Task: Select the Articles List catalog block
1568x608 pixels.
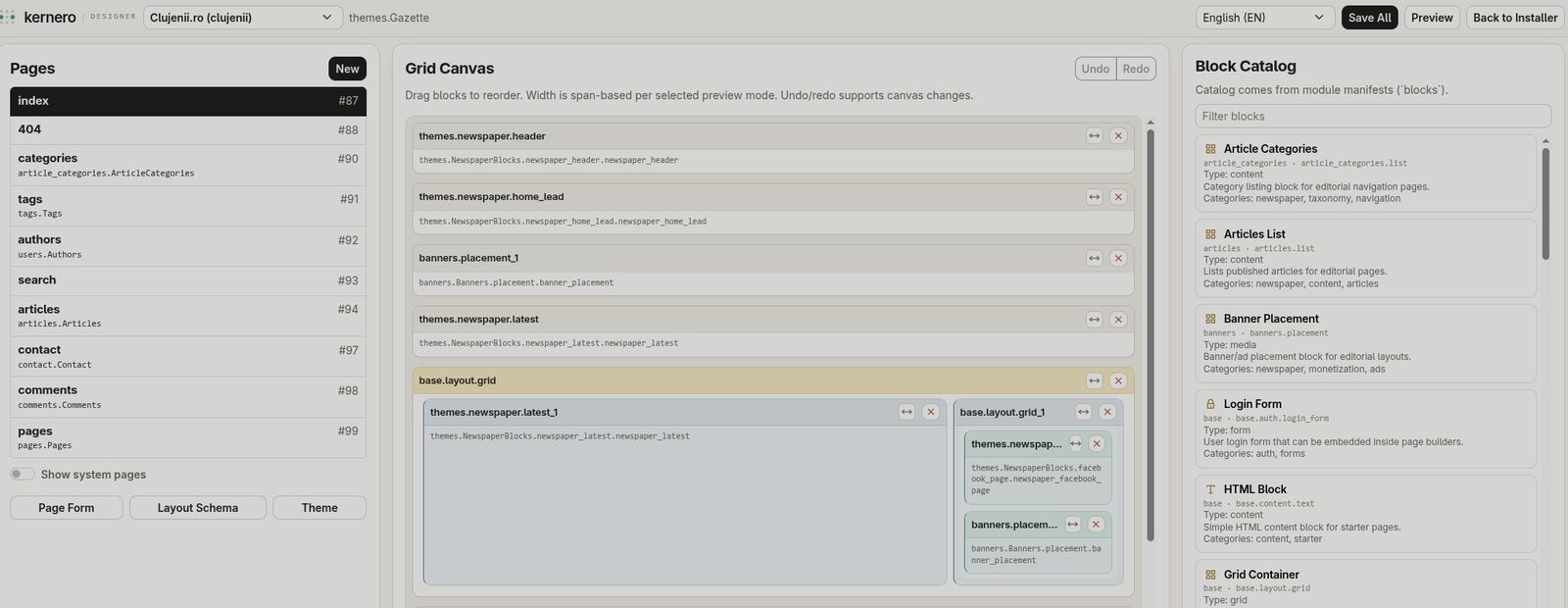Action: pyautogui.click(x=1366, y=259)
